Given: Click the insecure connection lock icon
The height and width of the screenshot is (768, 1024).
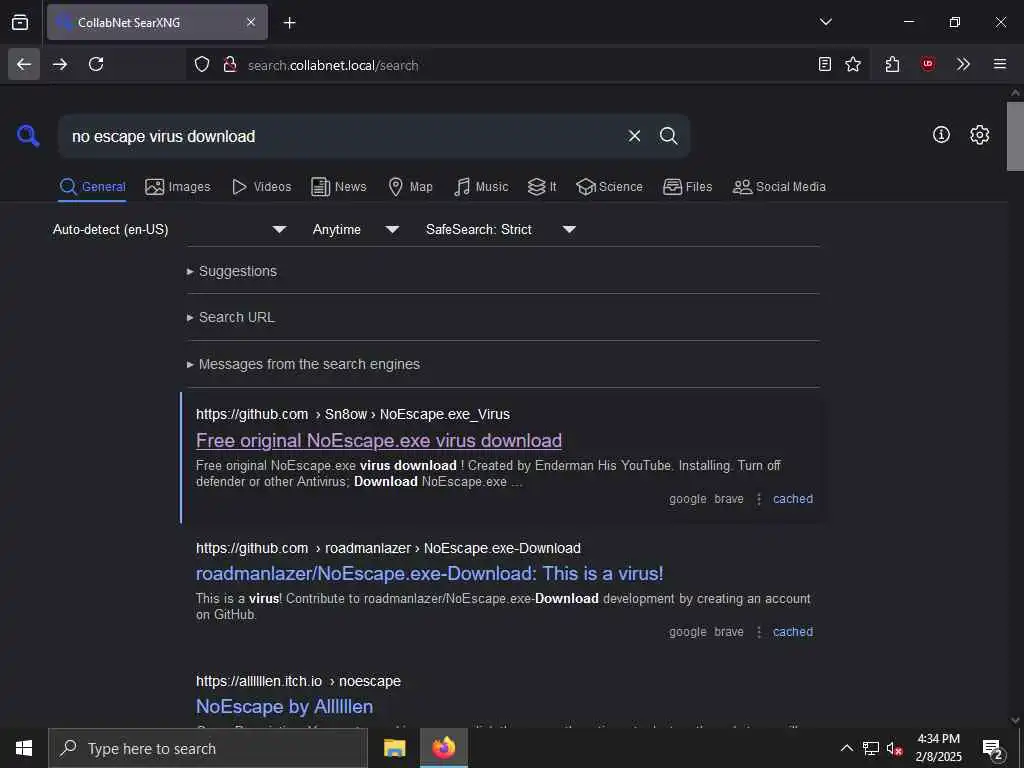Looking at the screenshot, I should pyautogui.click(x=229, y=65).
